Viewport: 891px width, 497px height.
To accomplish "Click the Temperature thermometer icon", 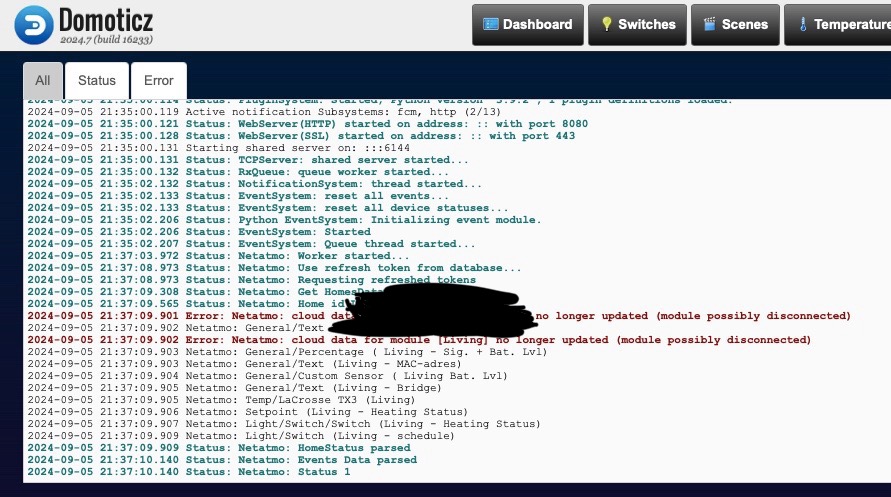I will (x=803, y=24).
